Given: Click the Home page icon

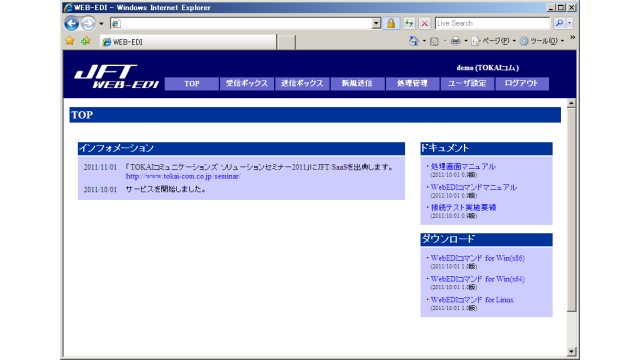Looking at the screenshot, I should [413, 41].
